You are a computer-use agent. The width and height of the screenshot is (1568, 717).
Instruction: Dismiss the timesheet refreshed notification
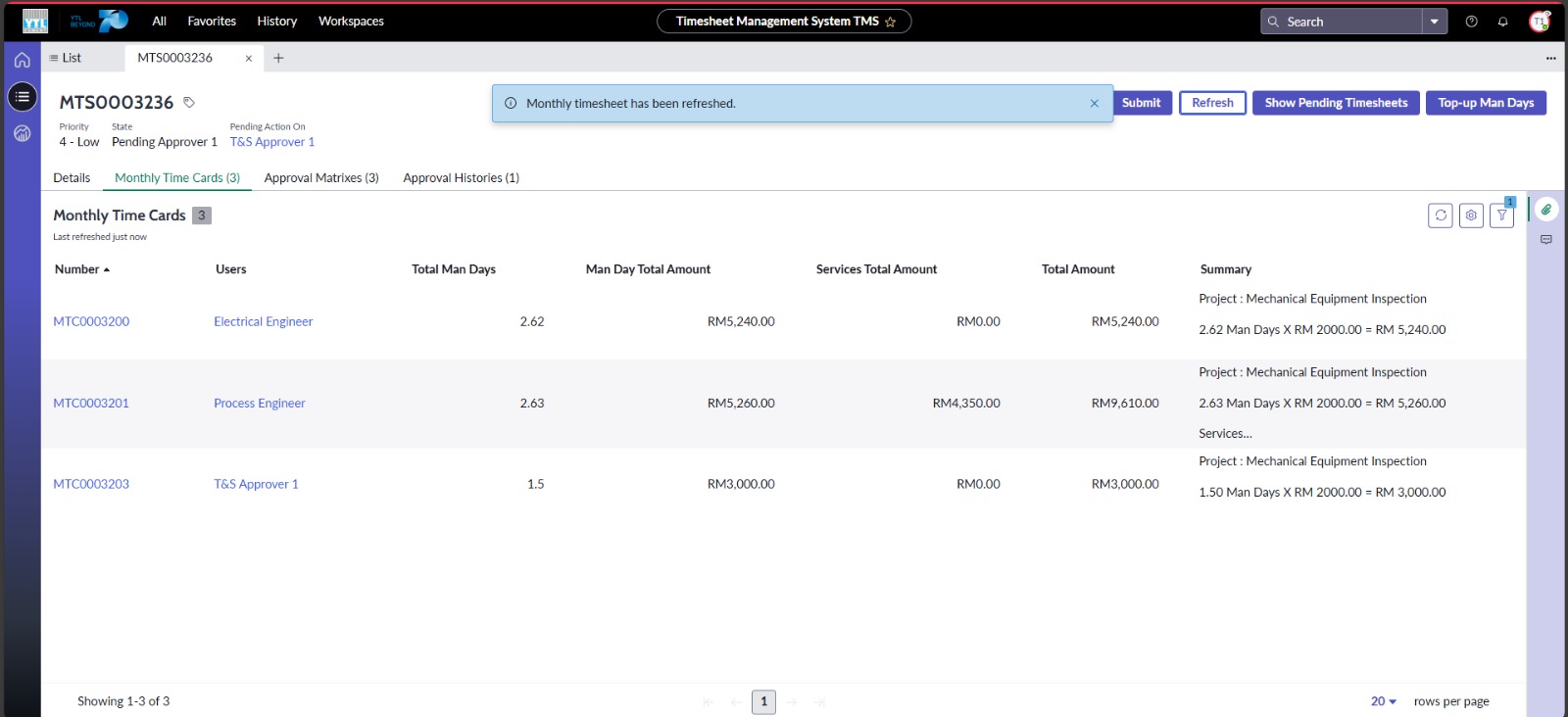pyautogui.click(x=1094, y=104)
